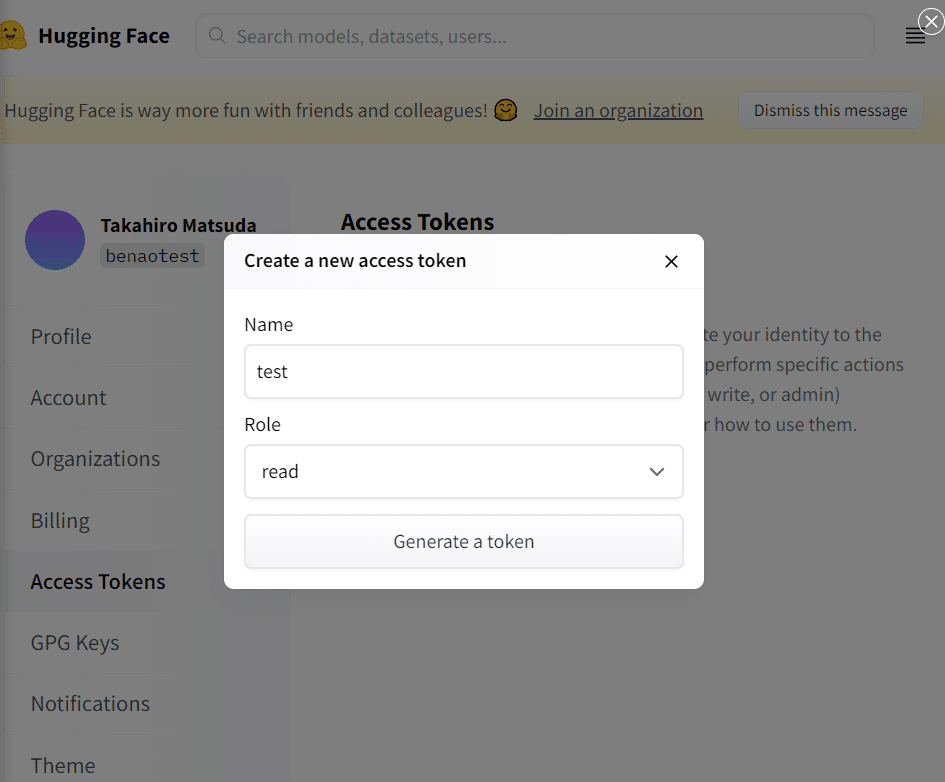Open the hamburger menu icon
The image size is (945, 782).
pyautogui.click(x=915, y=36)
